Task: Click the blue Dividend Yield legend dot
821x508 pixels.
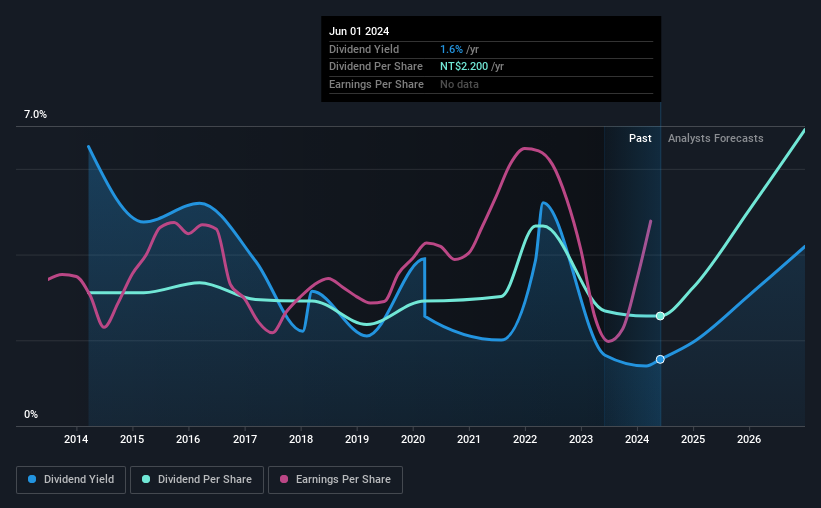Action: (x=32, y=479)
